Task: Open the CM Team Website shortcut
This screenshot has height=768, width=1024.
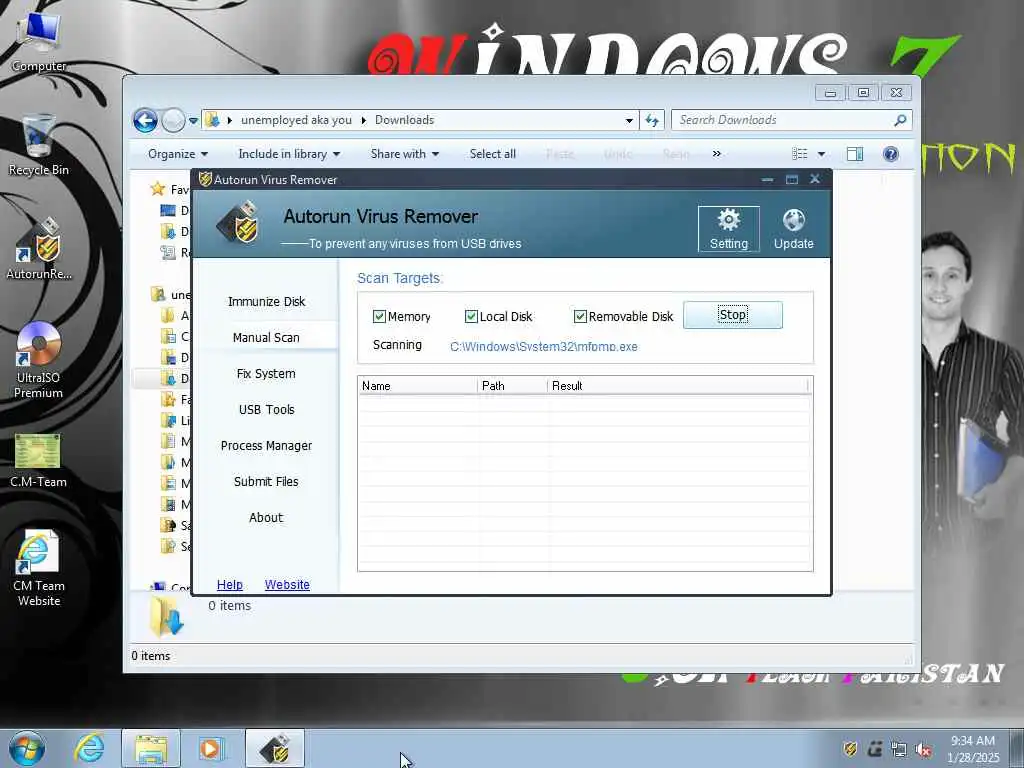Action: point(39,568)
